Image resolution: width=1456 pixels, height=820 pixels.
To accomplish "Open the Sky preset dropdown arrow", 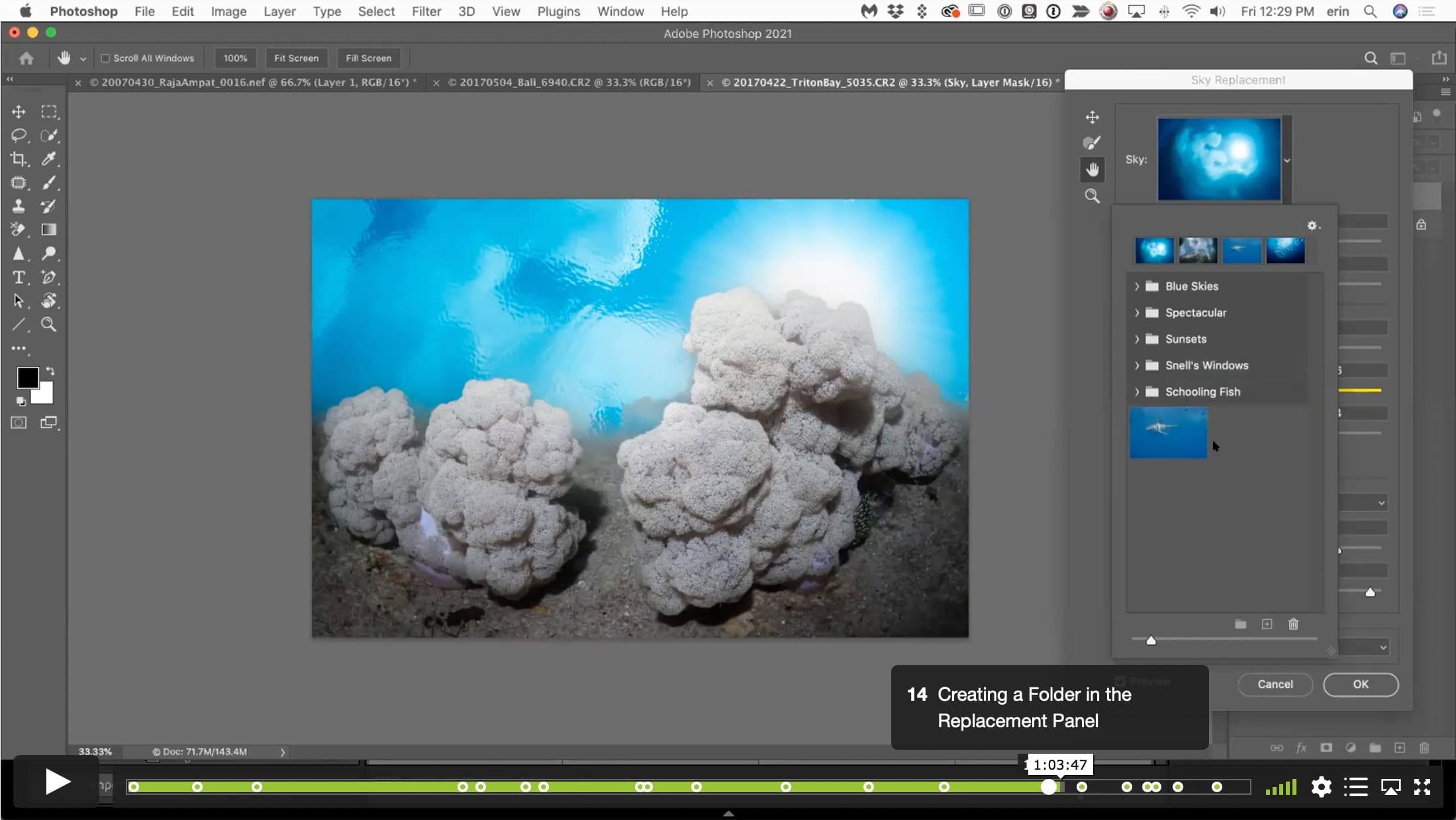I will pos(1287,160).
